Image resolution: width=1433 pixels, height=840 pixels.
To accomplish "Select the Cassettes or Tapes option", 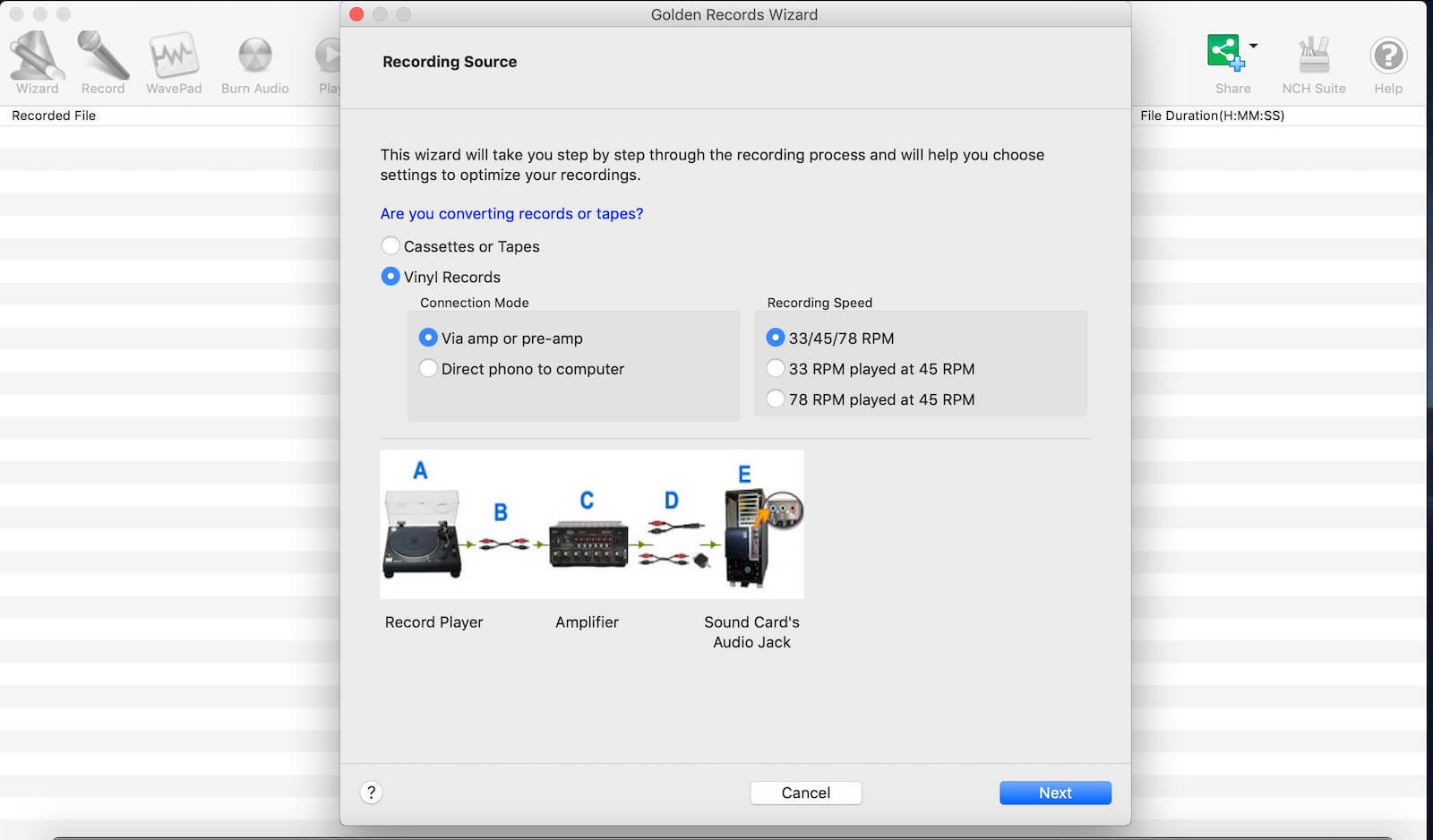I will click(390, 245).
